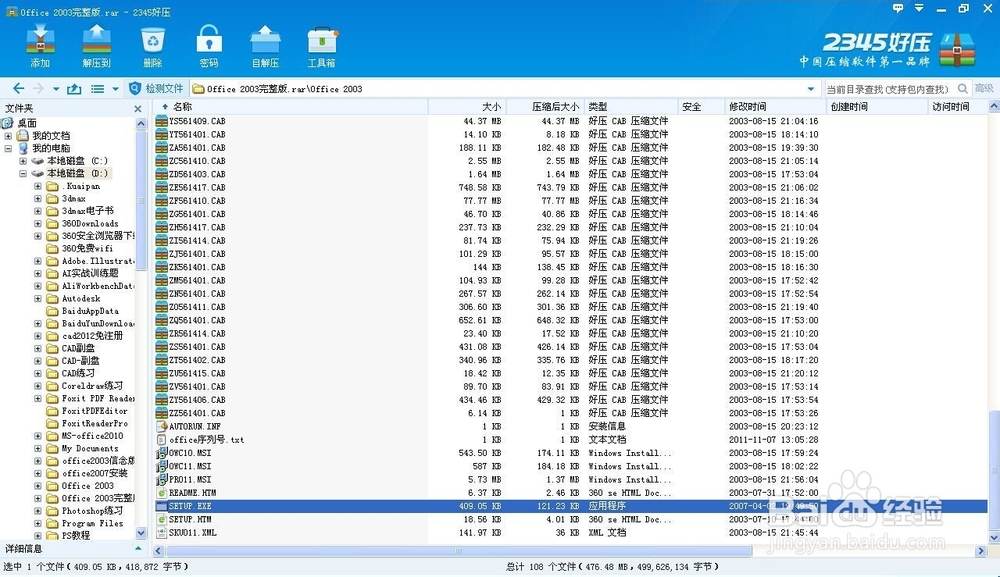Click the 检测文件 shield button
Viewport: 1000px width, 577px height.
[x=156, y=89]
